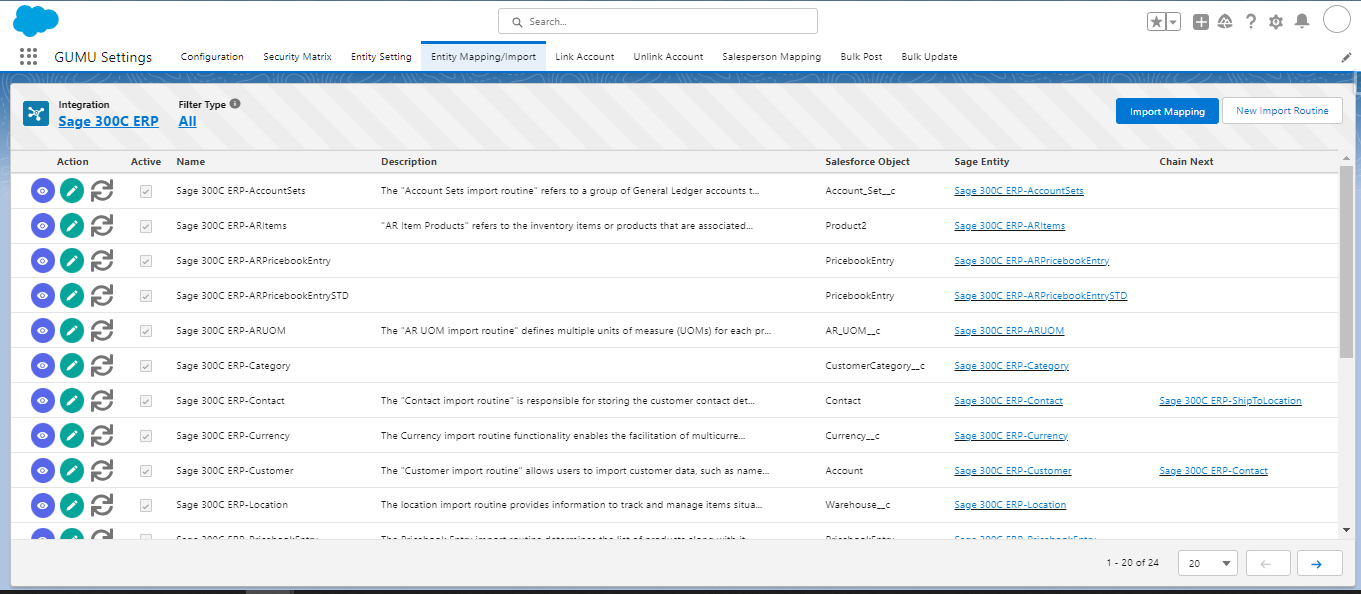Screen dimensions: 1361x594
Task: Toggle Active checkbox for ERP-Customer
Action: click(146, 471)
